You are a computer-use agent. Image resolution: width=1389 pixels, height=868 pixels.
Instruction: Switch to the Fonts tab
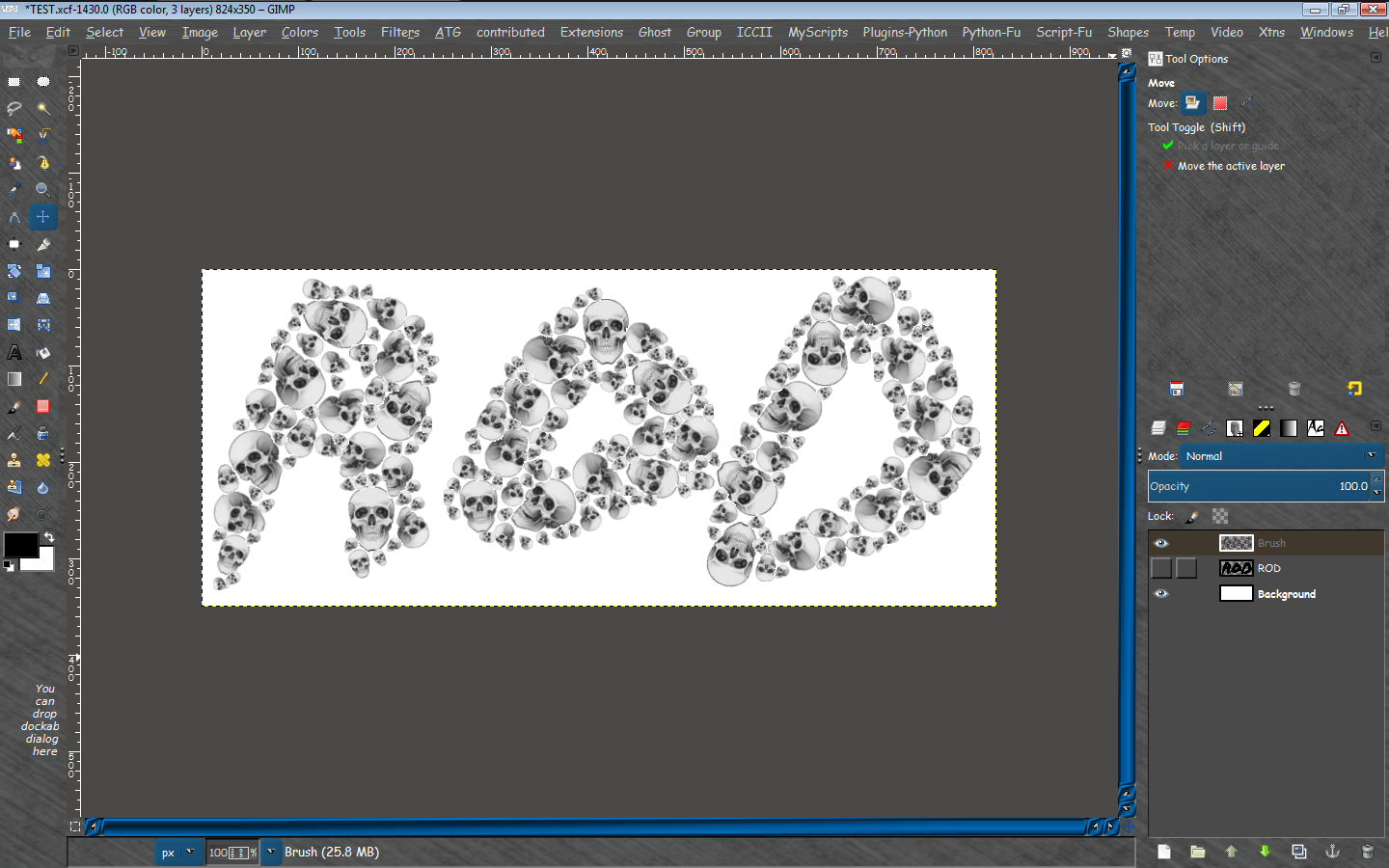click(x=1316, y=428)
